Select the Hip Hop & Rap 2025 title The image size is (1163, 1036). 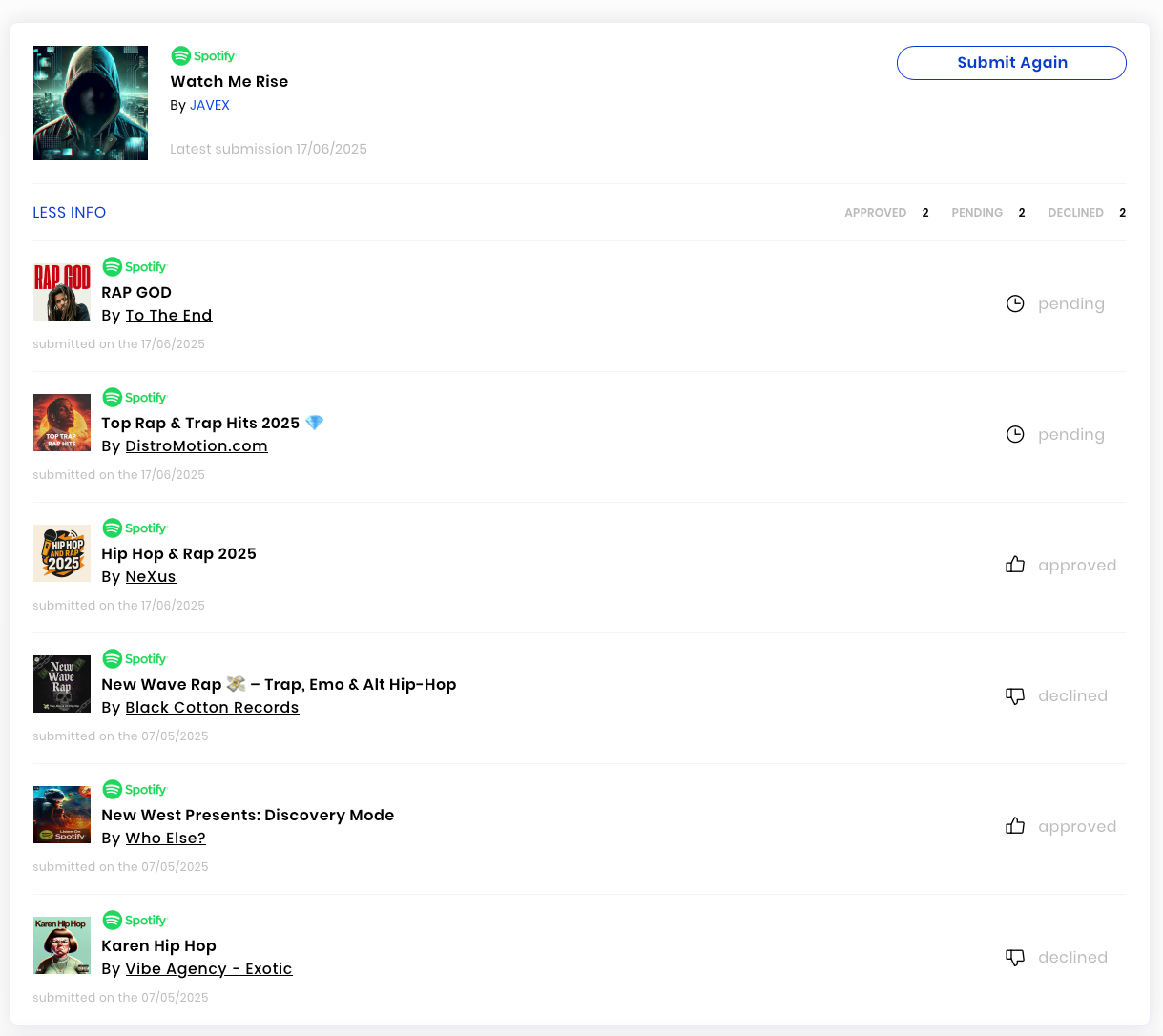pos(178,554)
